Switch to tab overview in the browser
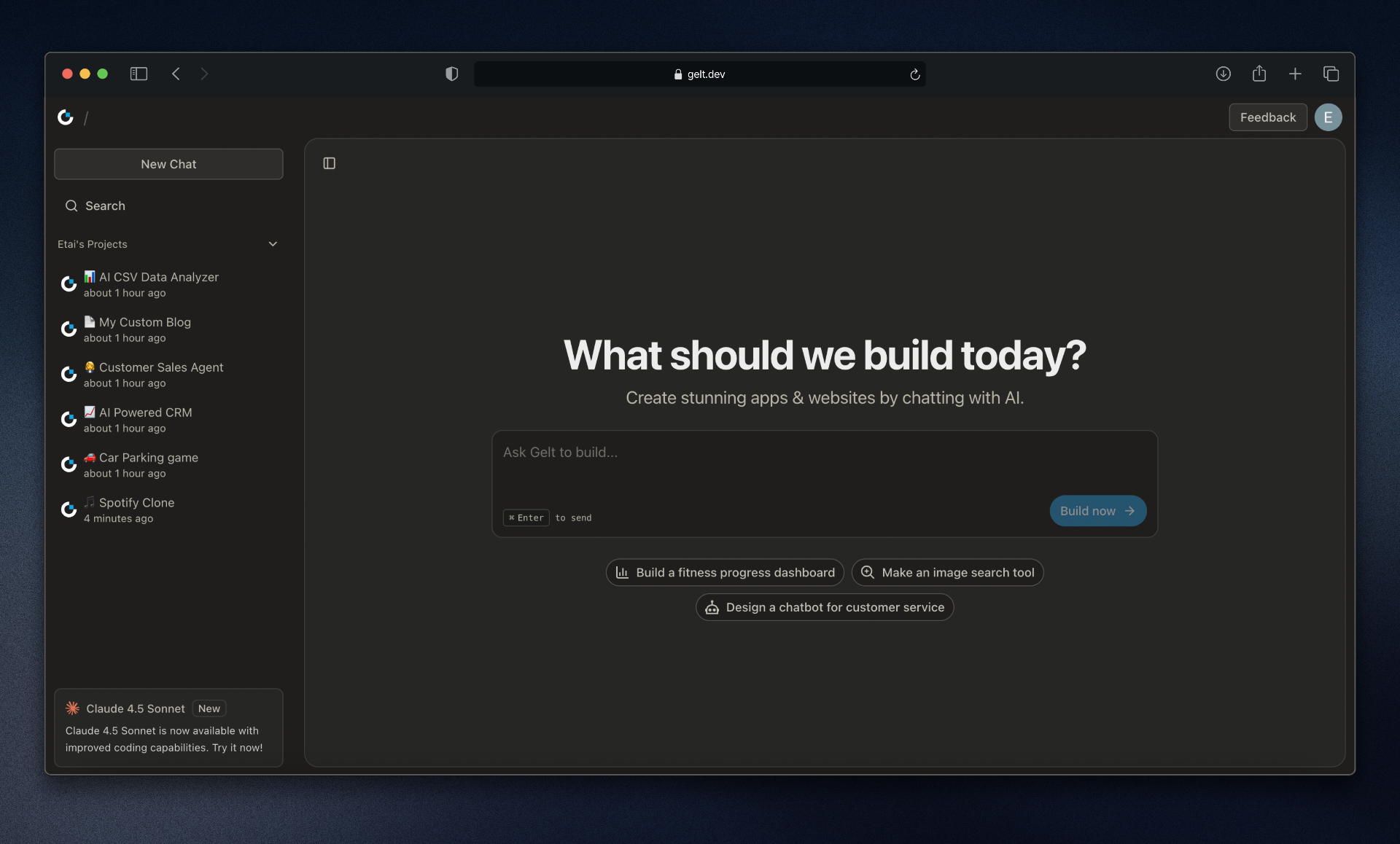The height and width of the screenshot is (844, 1400). point(1331,74)
